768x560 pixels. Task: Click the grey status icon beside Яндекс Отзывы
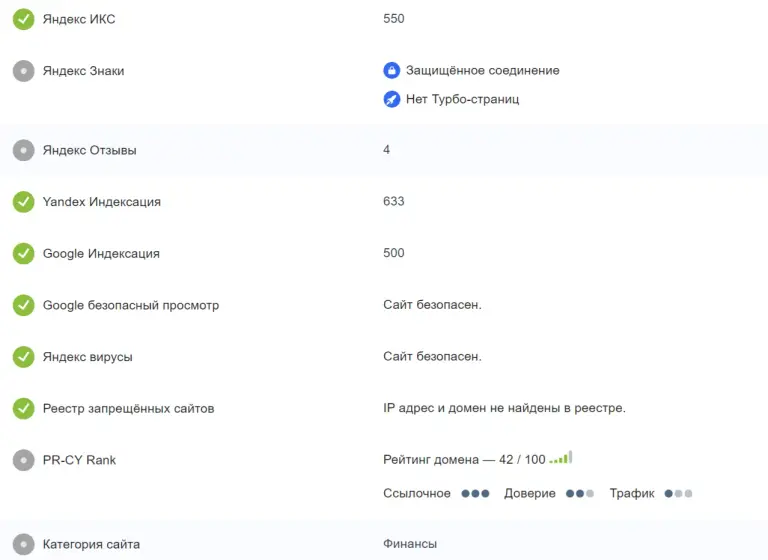tap(24, 150)
